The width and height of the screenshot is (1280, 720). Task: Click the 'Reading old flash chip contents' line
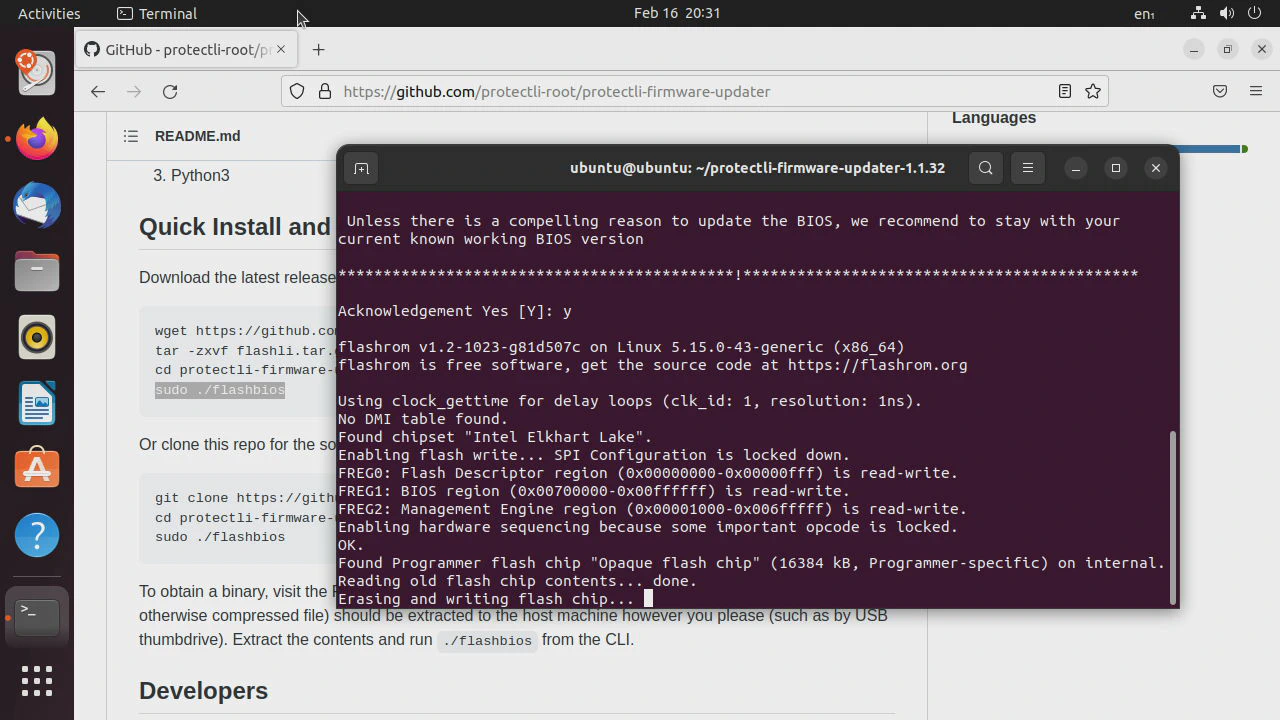point(517,581)
